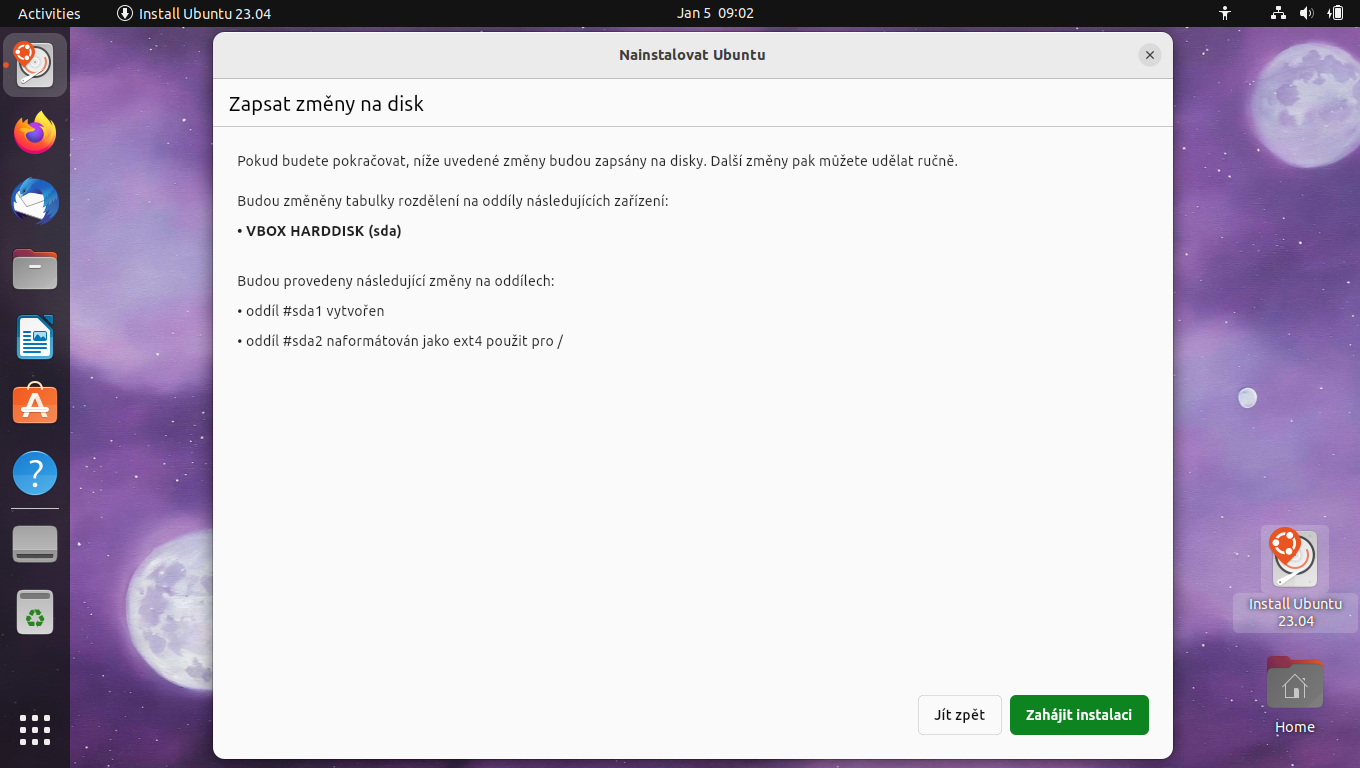The width and height of the screenshot is (1360, 768).
Task: Click the text Budou provedeny následující změny
Action: [x=395, y=281]
